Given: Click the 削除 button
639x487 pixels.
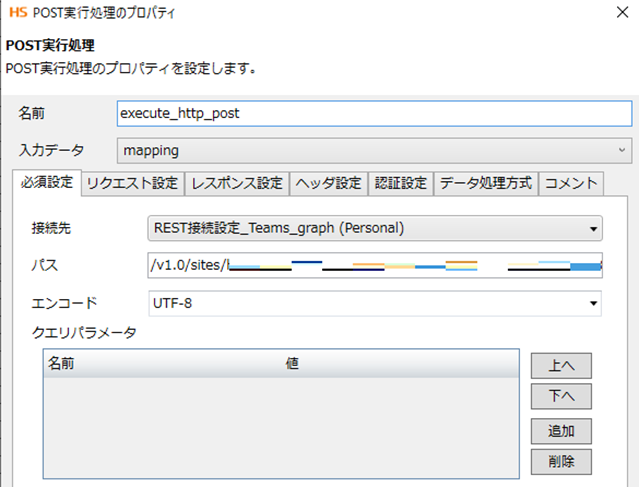Looking at the screenshot, I should point(562,461).
